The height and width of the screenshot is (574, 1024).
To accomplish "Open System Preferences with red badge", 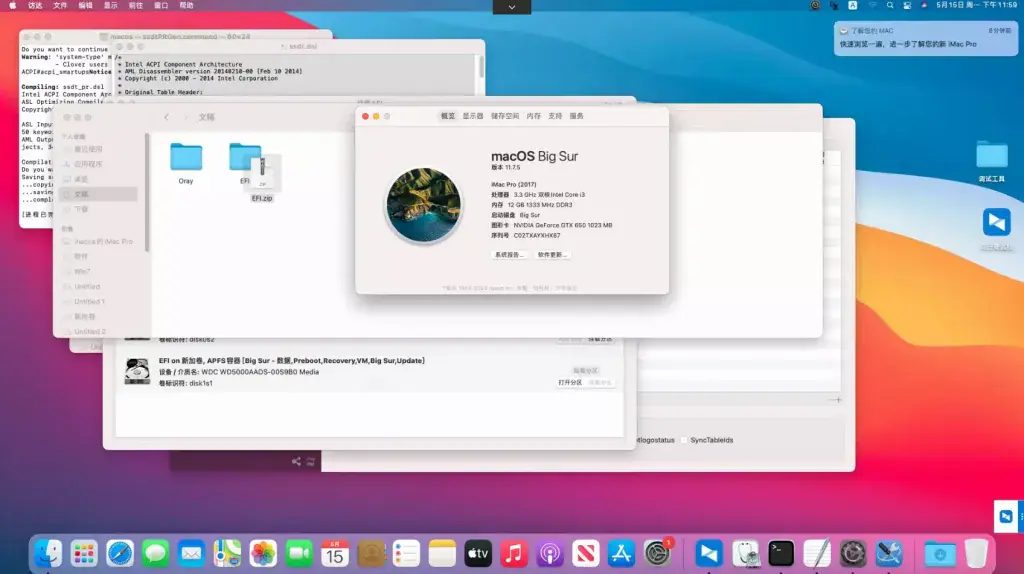I will click(657, 554).
